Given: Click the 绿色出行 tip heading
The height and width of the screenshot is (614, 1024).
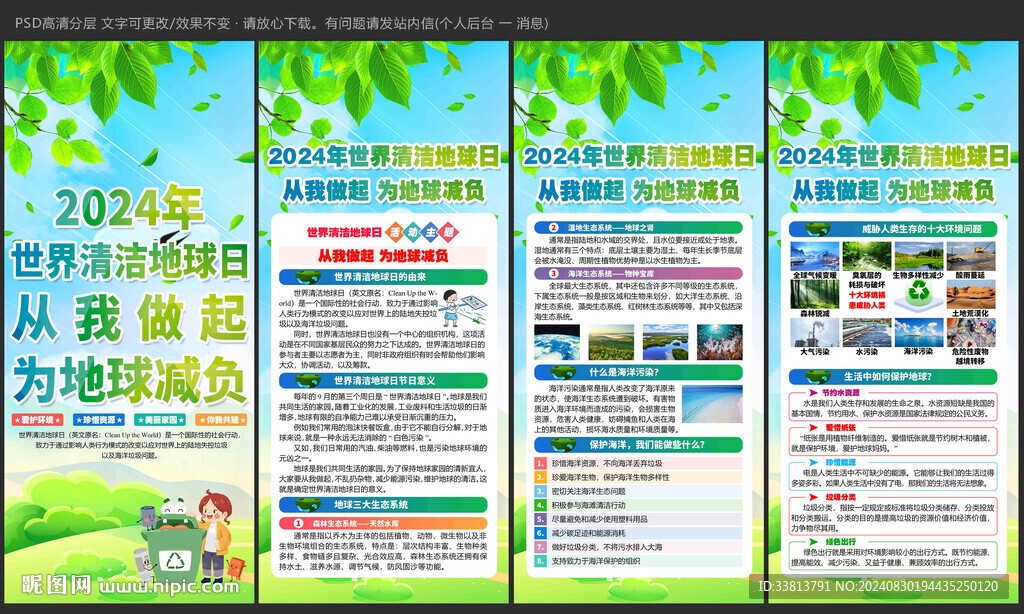Looking at the screenshot, I should (x=840, y=541).
